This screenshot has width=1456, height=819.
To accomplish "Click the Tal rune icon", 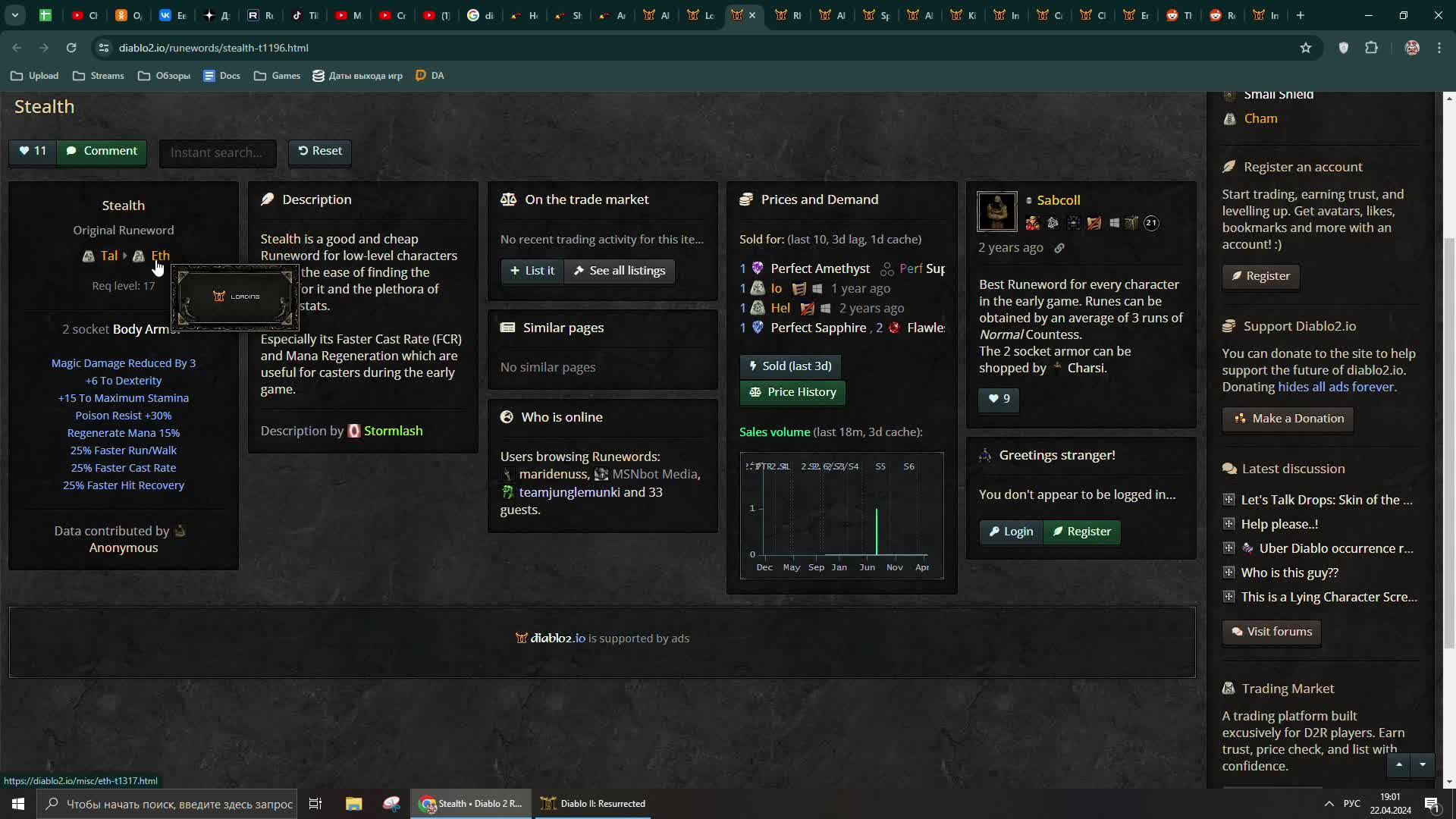I will [x=89, y=256].
